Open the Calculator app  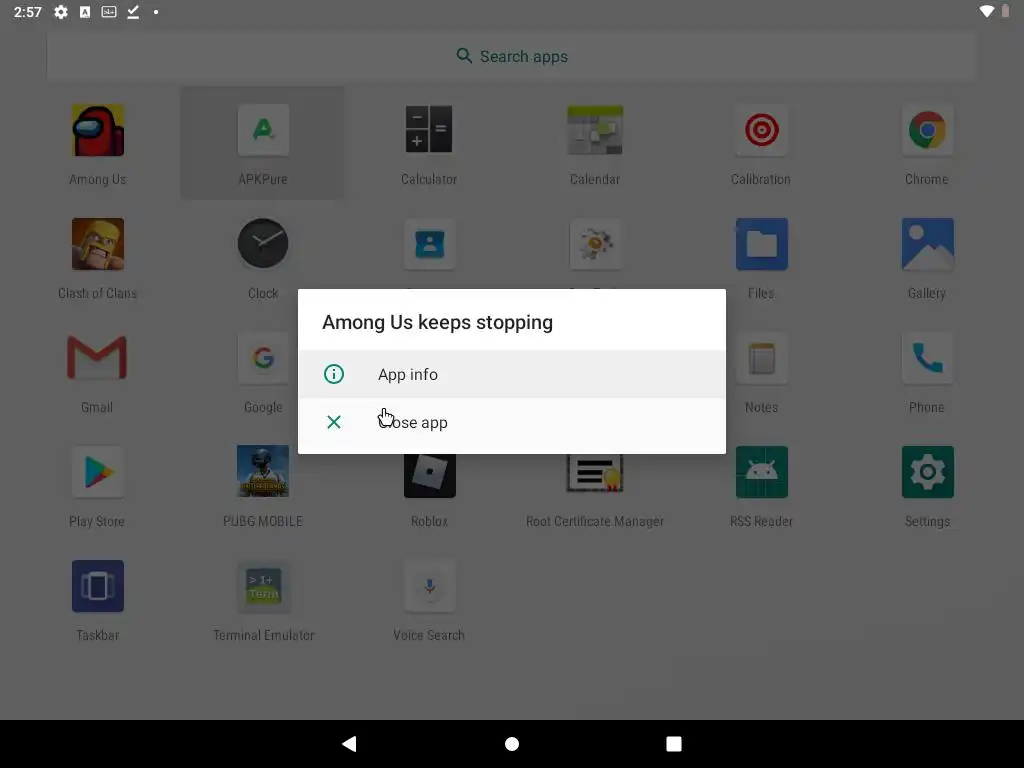click(x=429, y=130)
